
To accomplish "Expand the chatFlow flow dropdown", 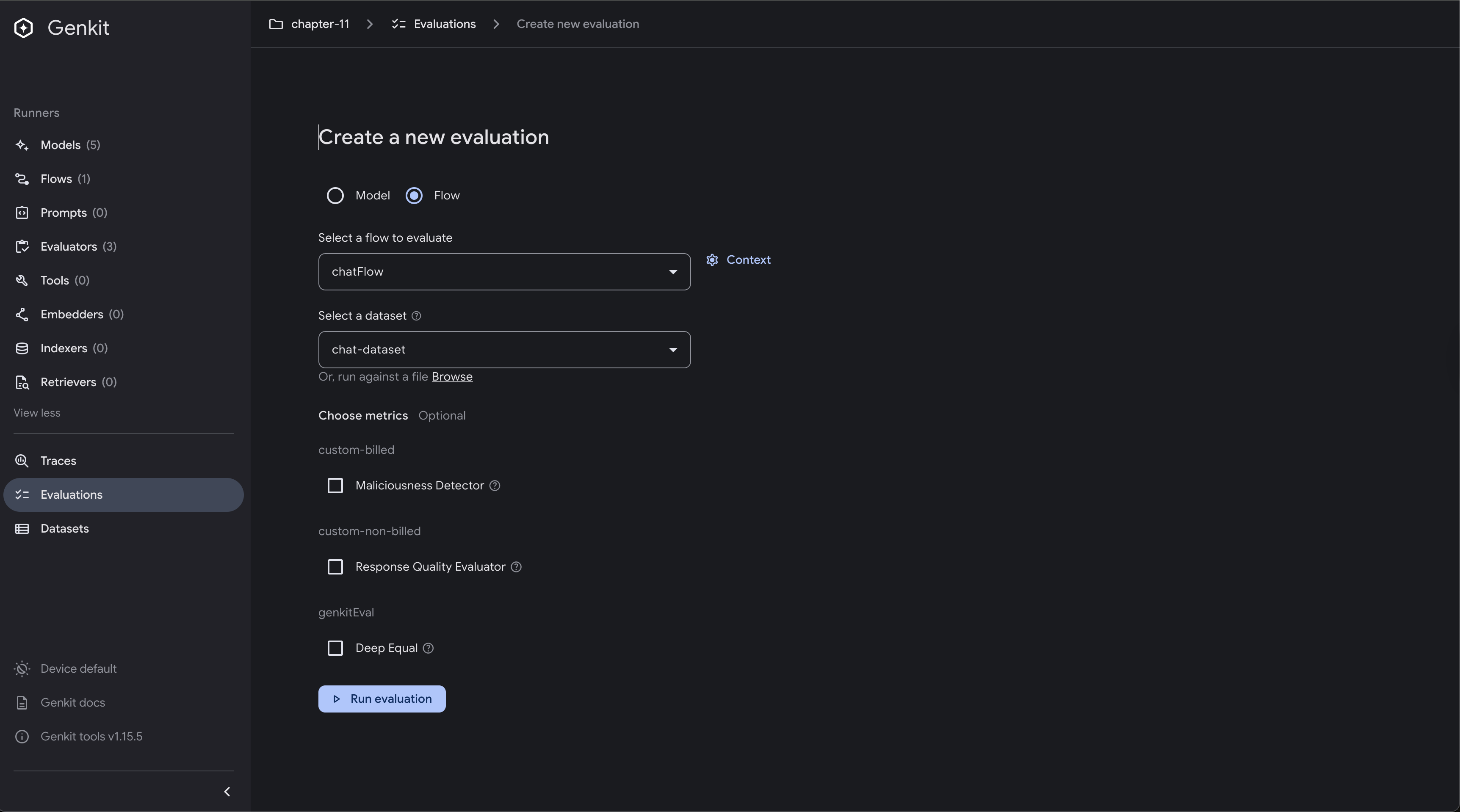I will (504, 272).
